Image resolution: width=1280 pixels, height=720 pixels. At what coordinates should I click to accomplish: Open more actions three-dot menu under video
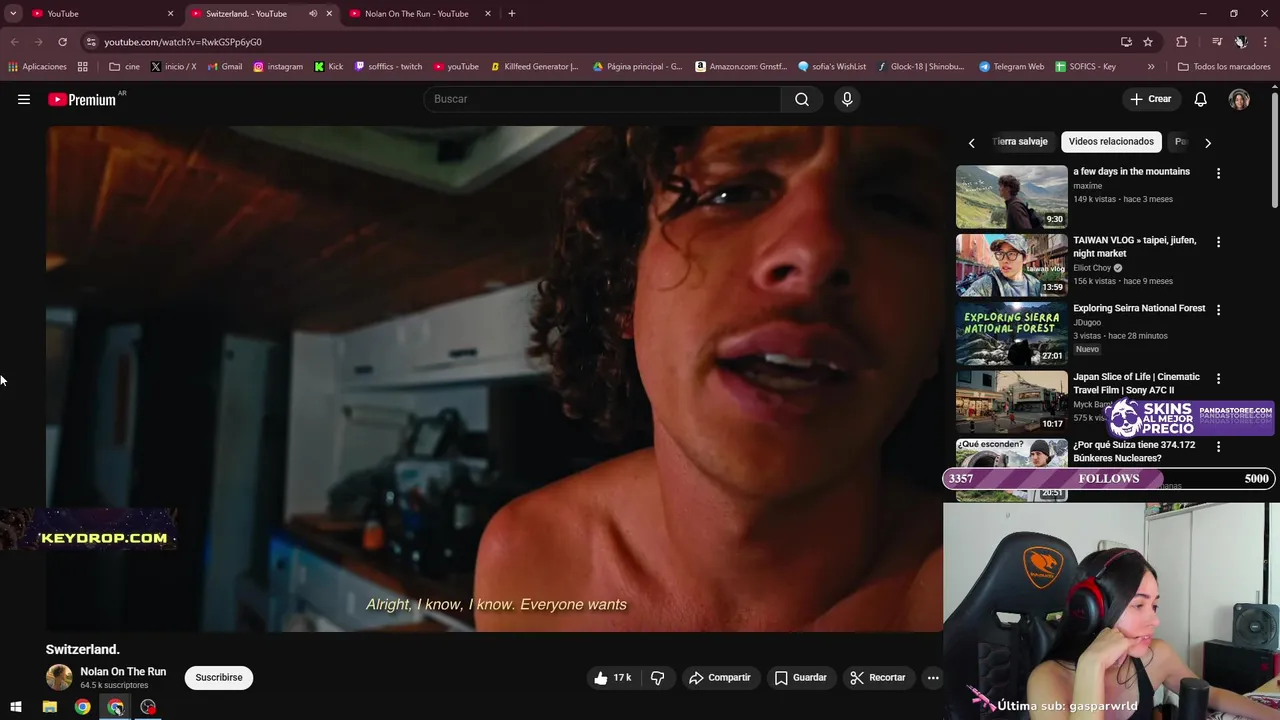[933, 678]
